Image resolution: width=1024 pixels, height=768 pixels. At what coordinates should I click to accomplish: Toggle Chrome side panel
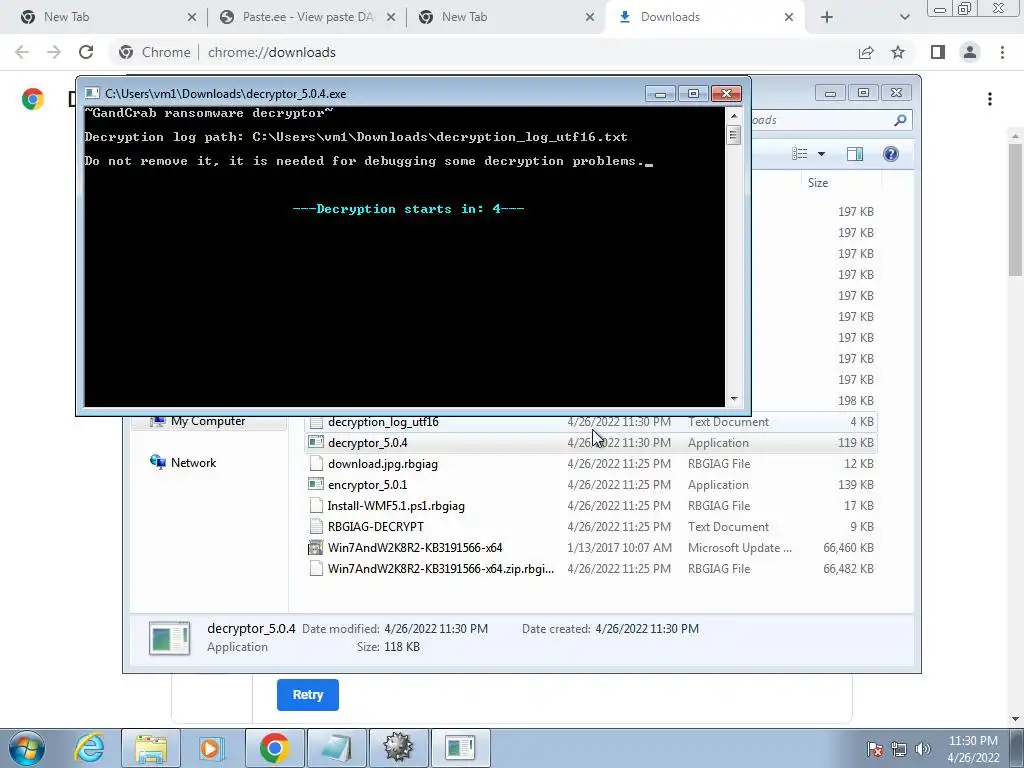[938, 52]
